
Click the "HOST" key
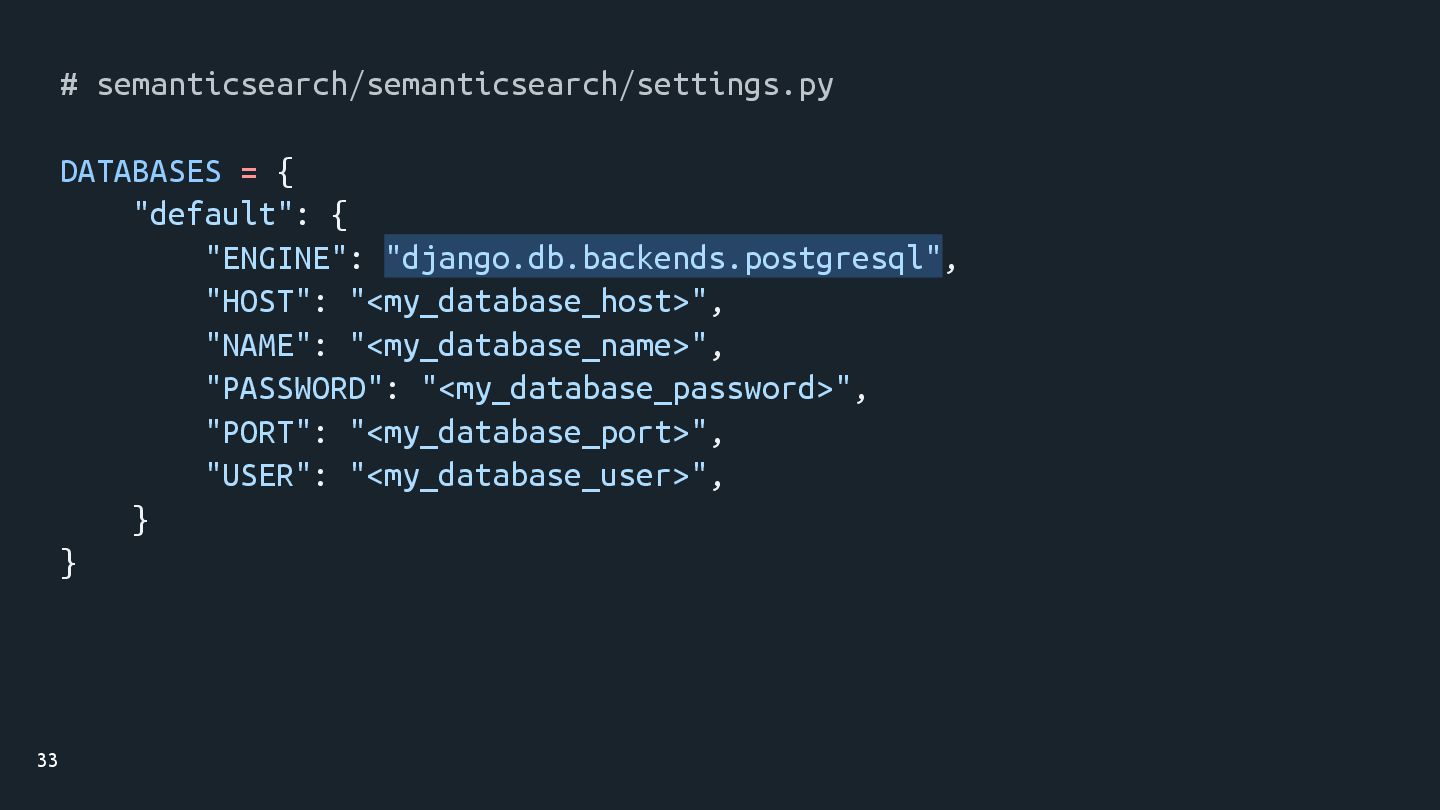tap(258, 302)
